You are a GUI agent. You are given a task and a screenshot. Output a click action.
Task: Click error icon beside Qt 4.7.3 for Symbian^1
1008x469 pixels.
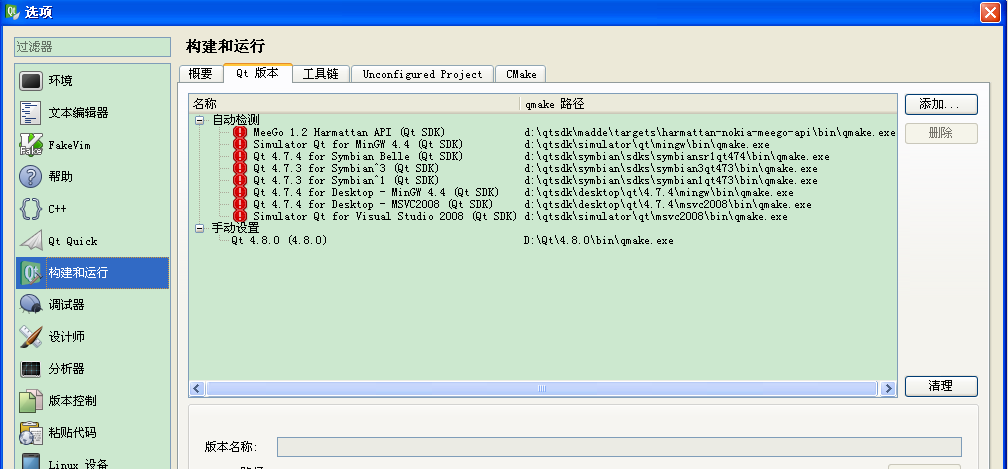(240, 181)
